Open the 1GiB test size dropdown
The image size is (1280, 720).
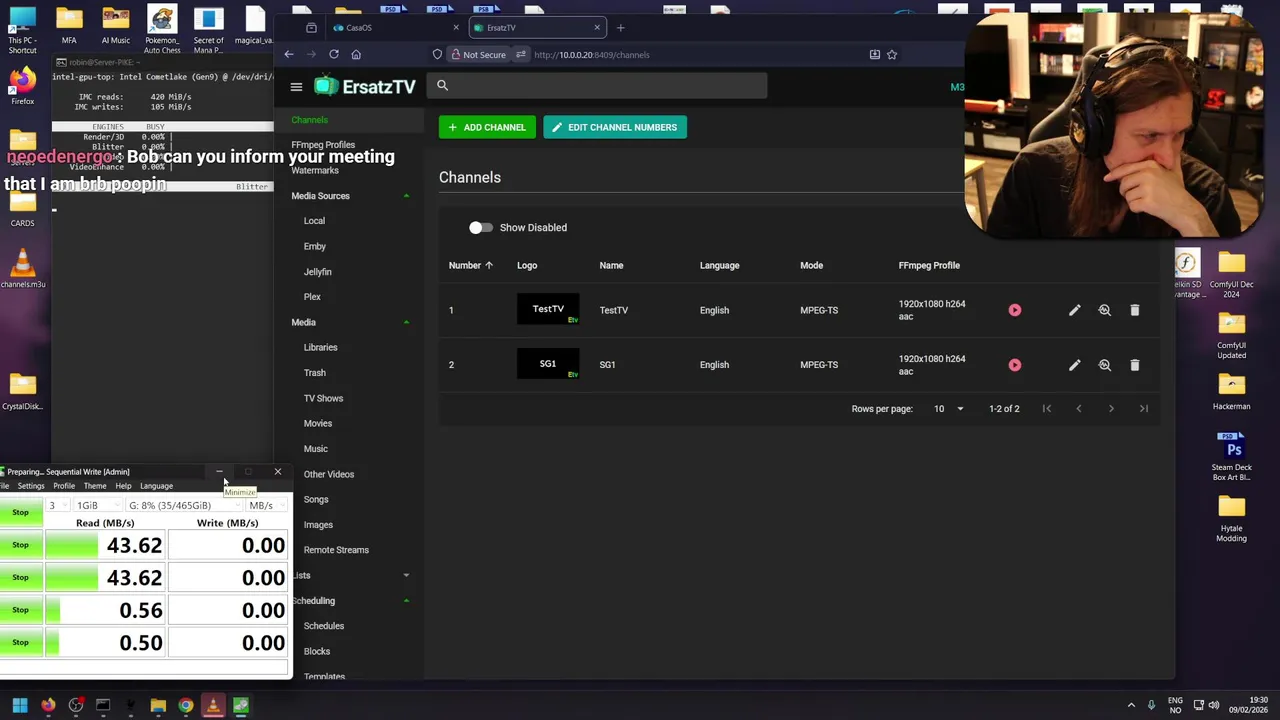click(98, 505)
